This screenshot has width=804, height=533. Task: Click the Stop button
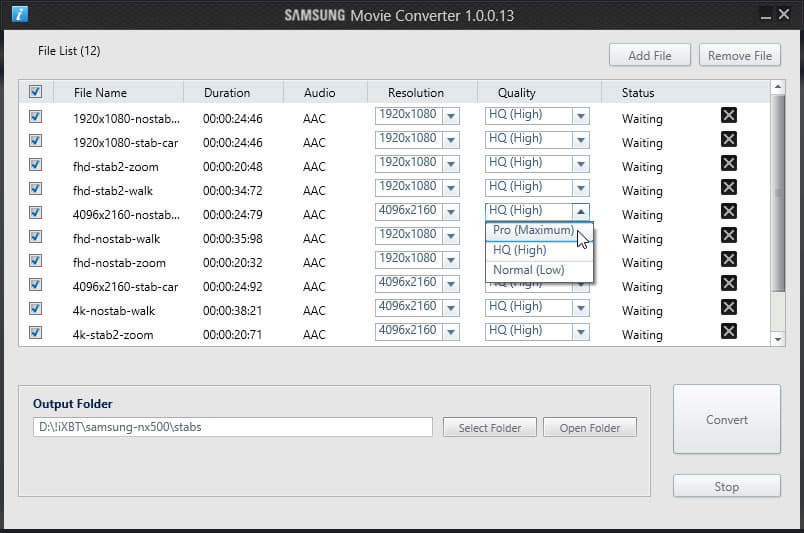click(x=727, y=486)
